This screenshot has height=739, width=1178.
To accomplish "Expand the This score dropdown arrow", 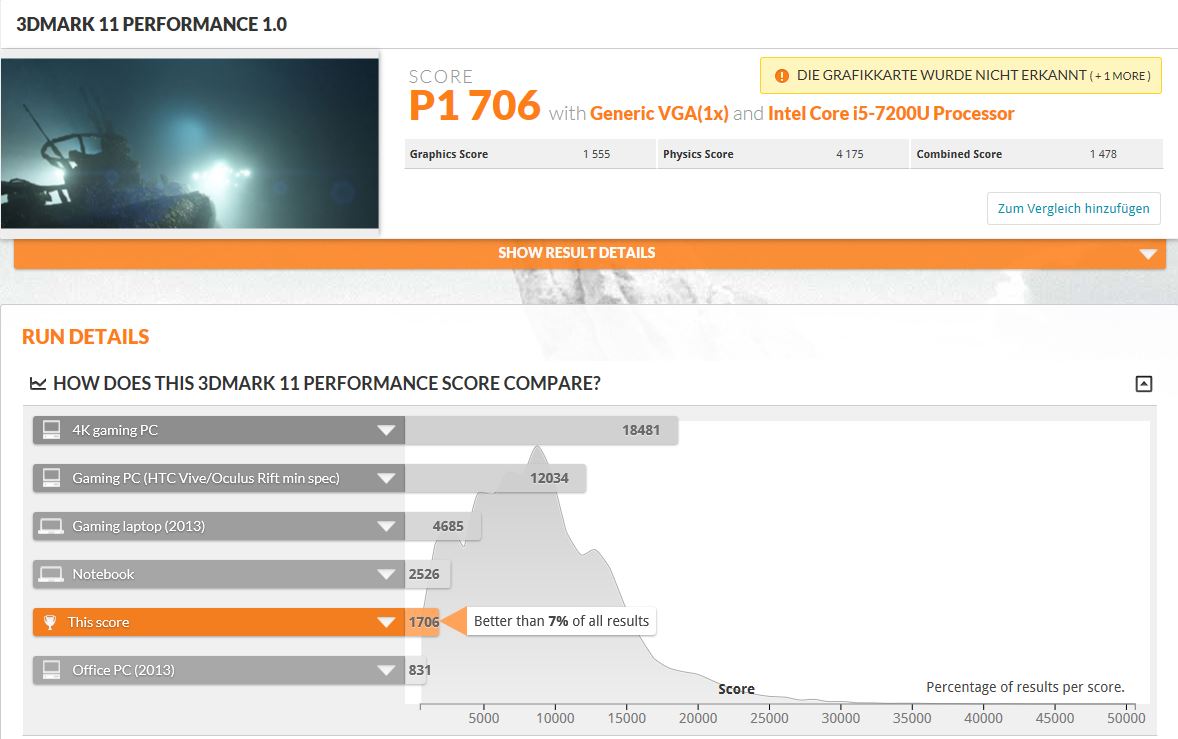I will coord(386,623).
